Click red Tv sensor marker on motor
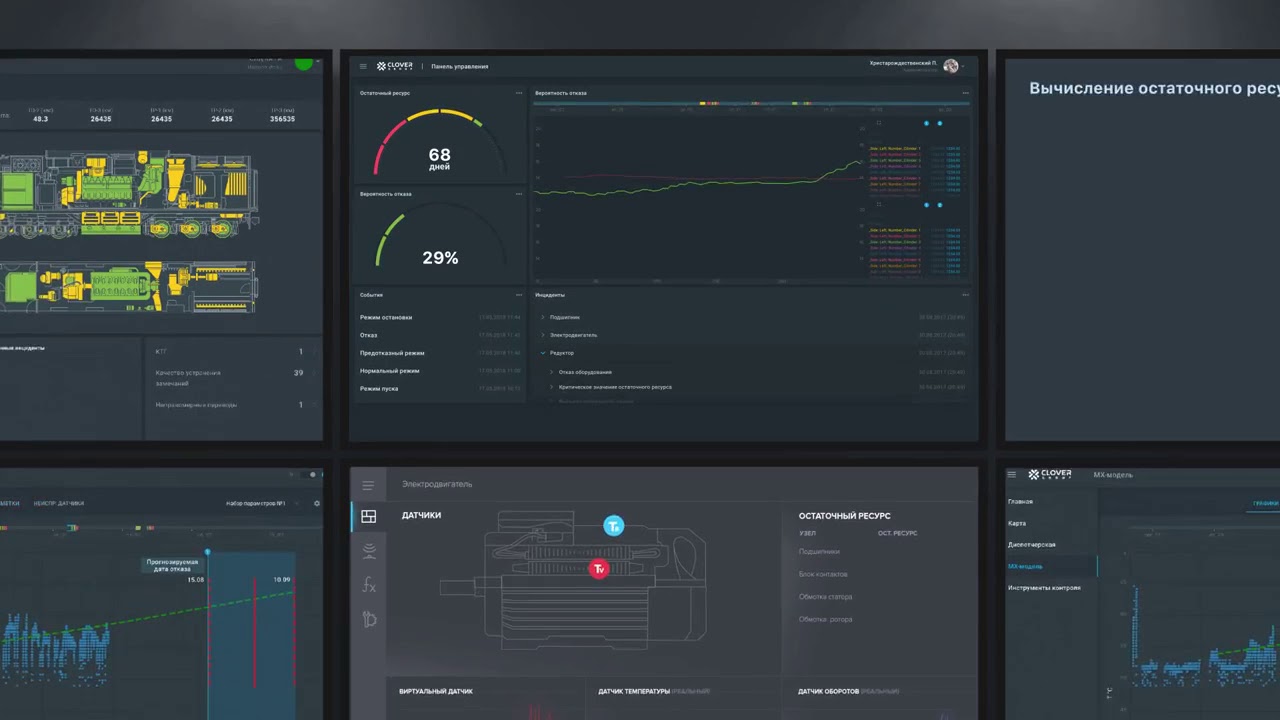Image resolution: width=1280 pixels, height=720 pixels. [x=598, y=568]
